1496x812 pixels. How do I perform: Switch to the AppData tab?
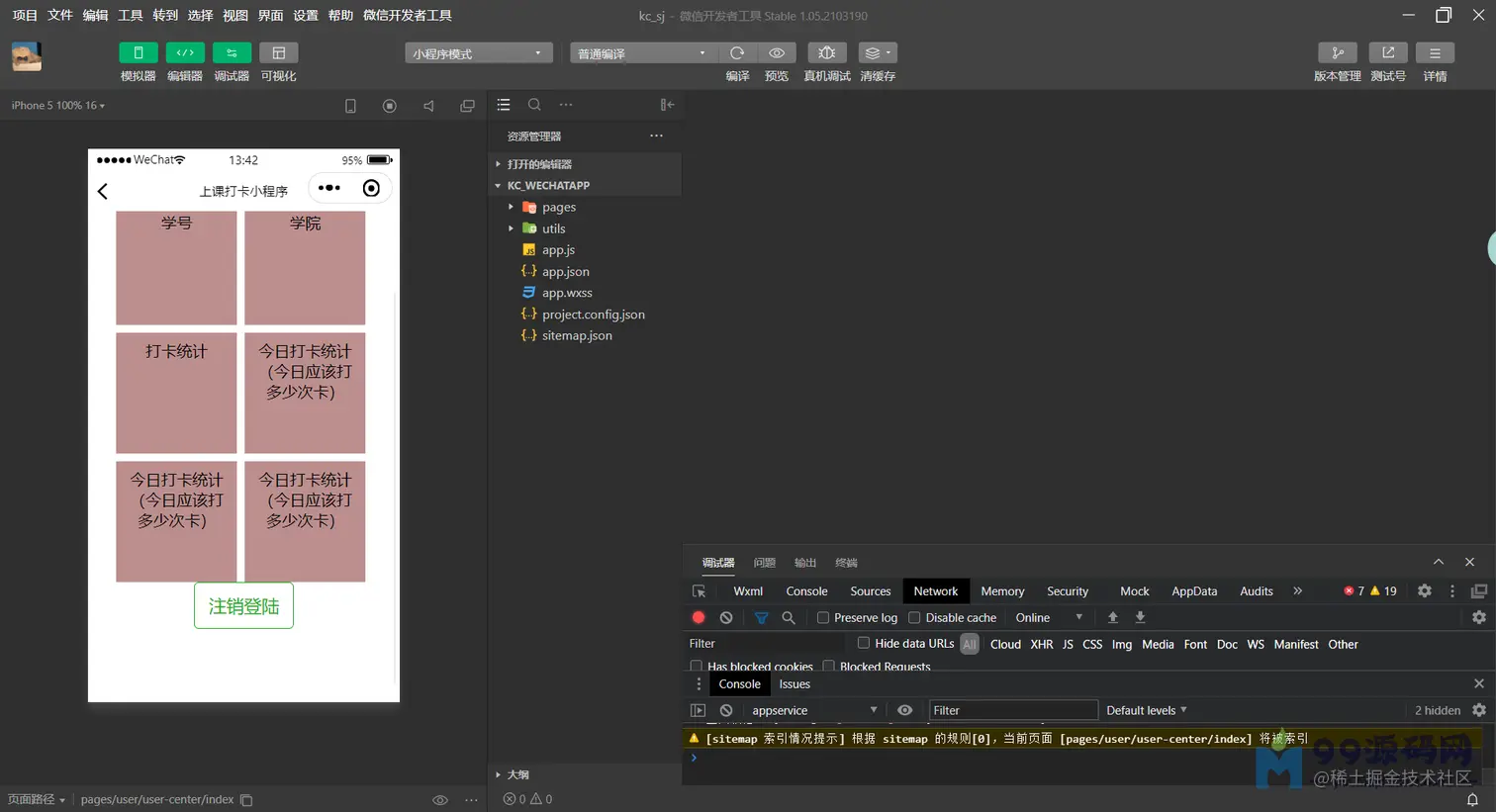[1194, 591]
